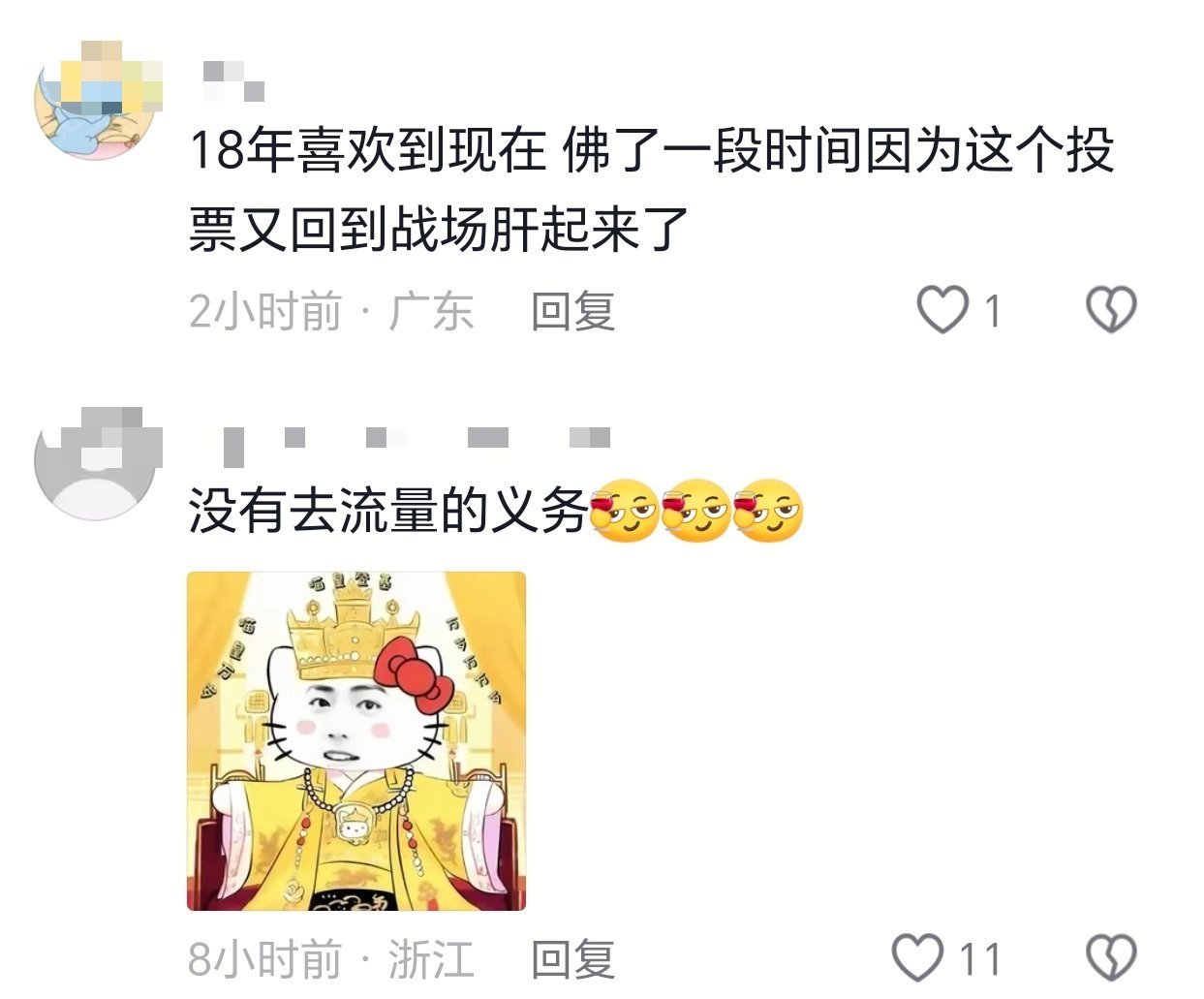
Task: Tap the last wine-glass smirk emoji
Action: coord(769,511)
